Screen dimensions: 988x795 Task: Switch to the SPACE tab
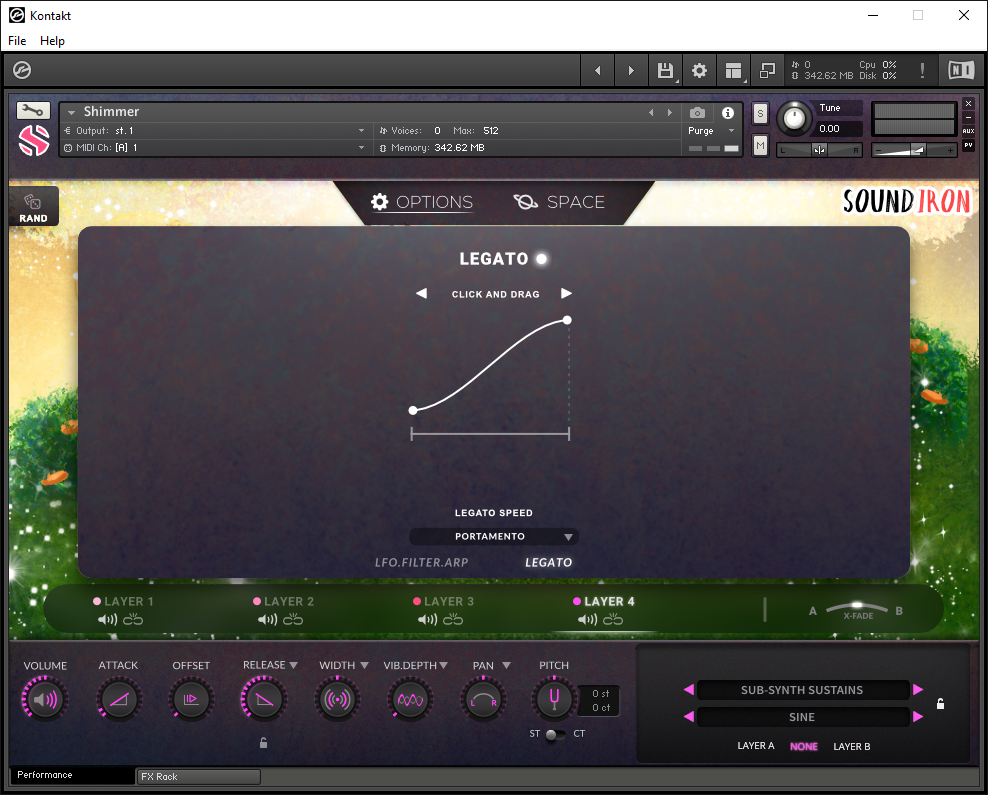pos(560,202)
